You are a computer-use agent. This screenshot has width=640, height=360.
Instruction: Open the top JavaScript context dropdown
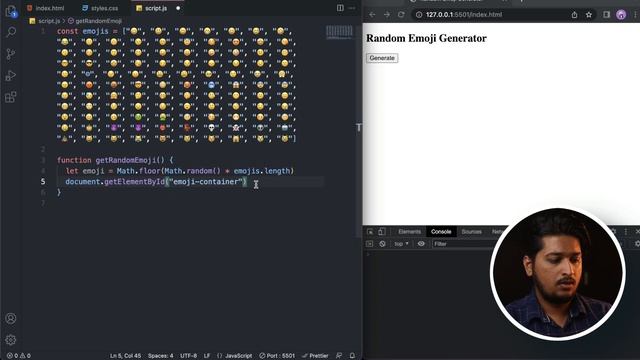(401, 244)
